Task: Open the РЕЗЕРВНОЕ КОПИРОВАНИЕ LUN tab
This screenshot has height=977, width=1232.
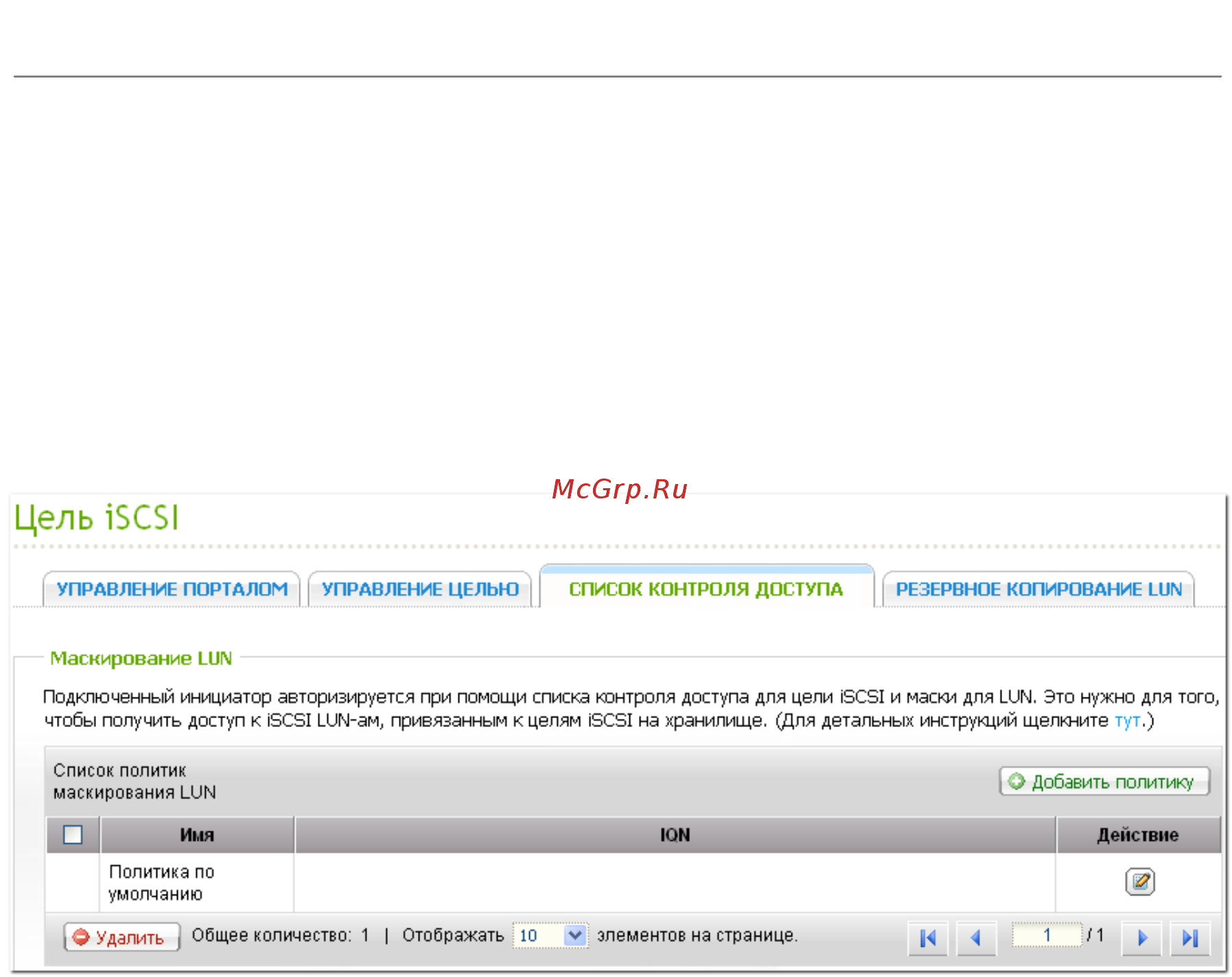Action: pos(1038,589)
